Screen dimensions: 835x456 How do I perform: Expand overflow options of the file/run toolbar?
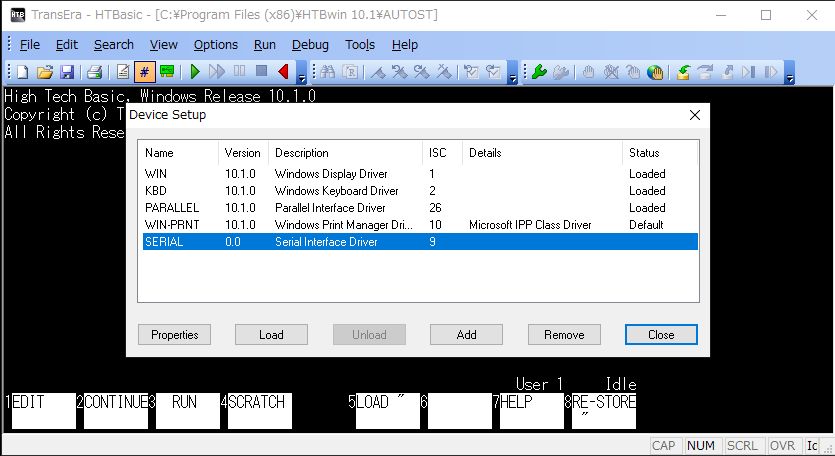[x=301, y=72]
